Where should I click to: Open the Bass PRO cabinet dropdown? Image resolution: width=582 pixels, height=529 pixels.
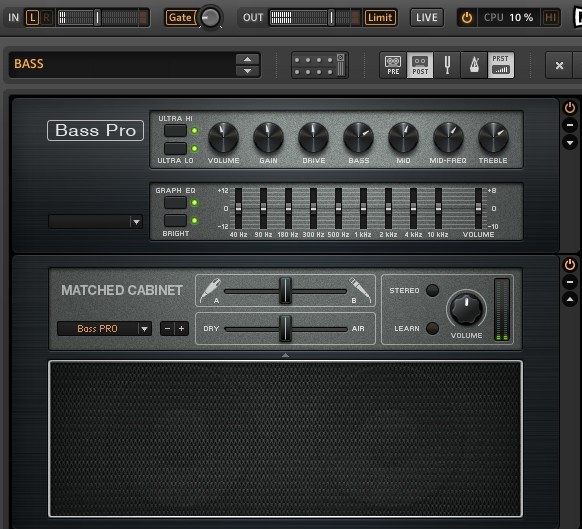coord(104,329)
